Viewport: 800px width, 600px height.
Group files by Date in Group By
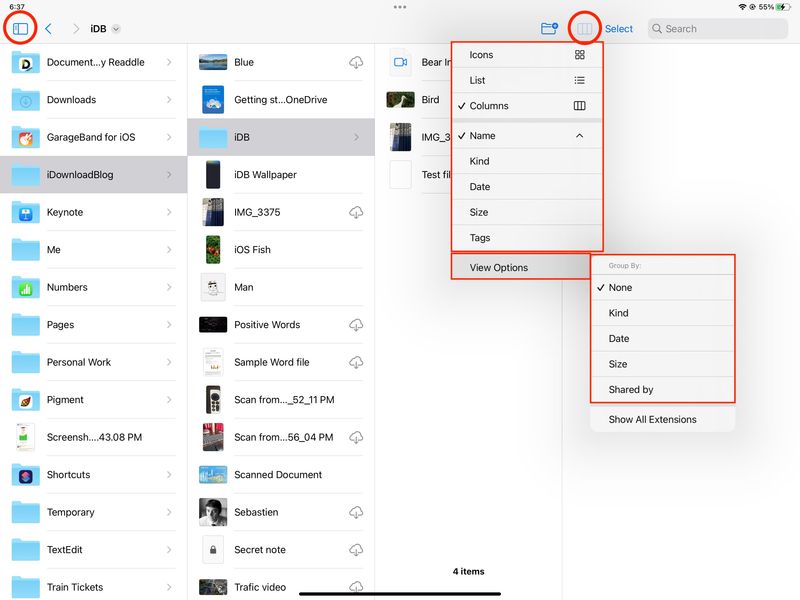point(662,339)
